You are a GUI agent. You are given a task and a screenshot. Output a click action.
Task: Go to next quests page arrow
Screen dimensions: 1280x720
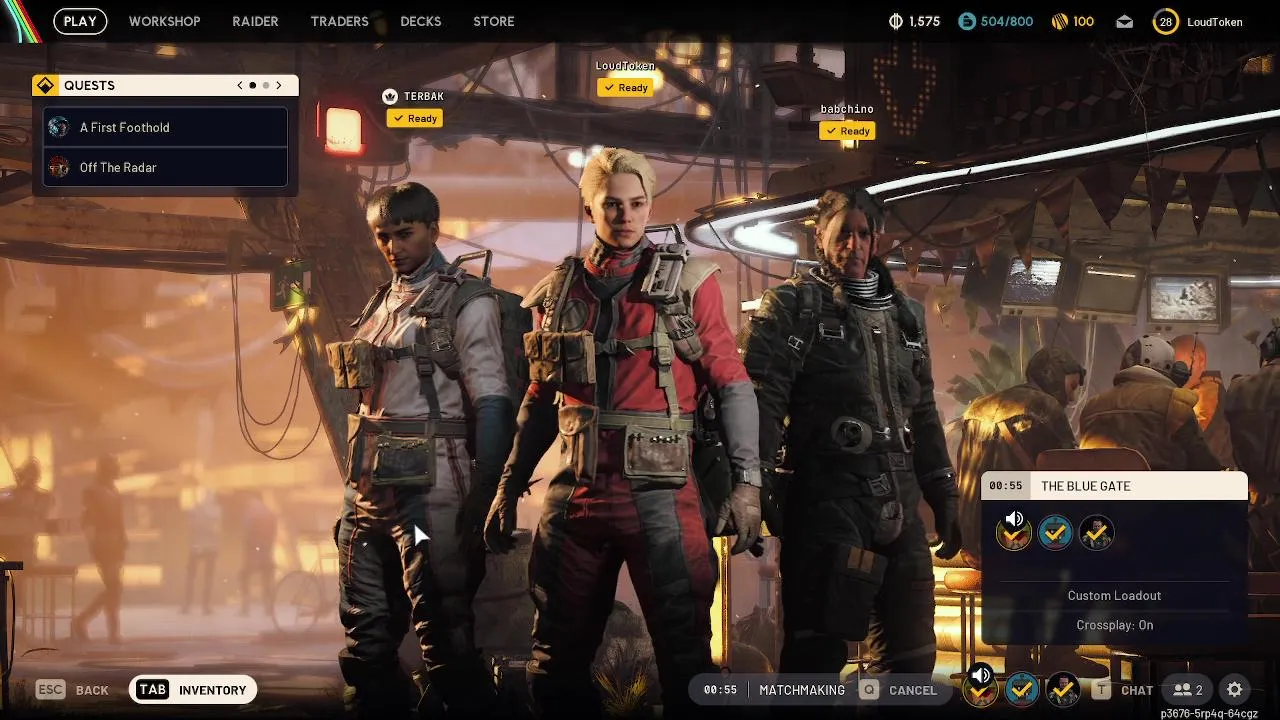pyautogui.click(x=279, y=86)
